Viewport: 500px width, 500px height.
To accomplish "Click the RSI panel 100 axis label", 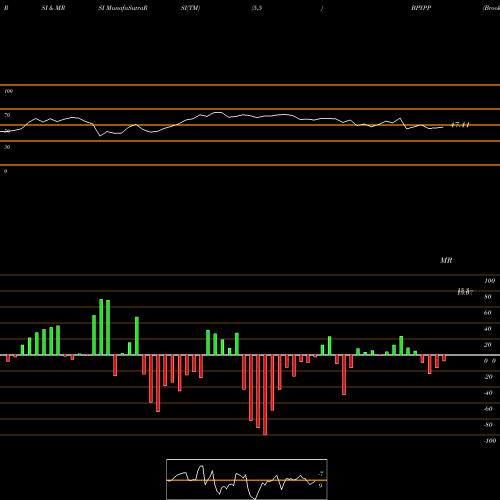I will pyautogui.click(x=8, y=91).
